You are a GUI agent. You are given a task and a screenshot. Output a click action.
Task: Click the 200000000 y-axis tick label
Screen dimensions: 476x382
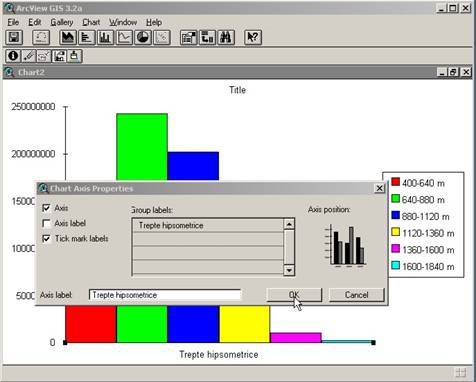tap(33, 154)
